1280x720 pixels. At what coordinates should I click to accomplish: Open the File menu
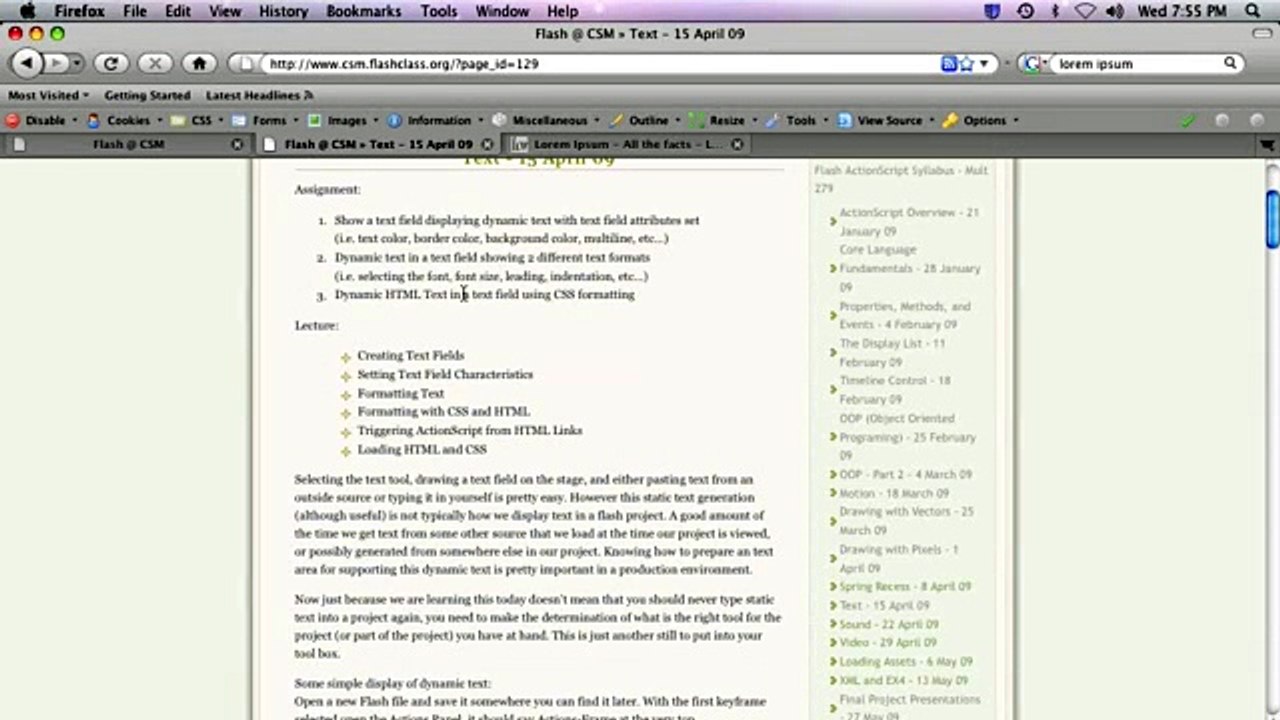pyautogui.click(x=134, y=11)
